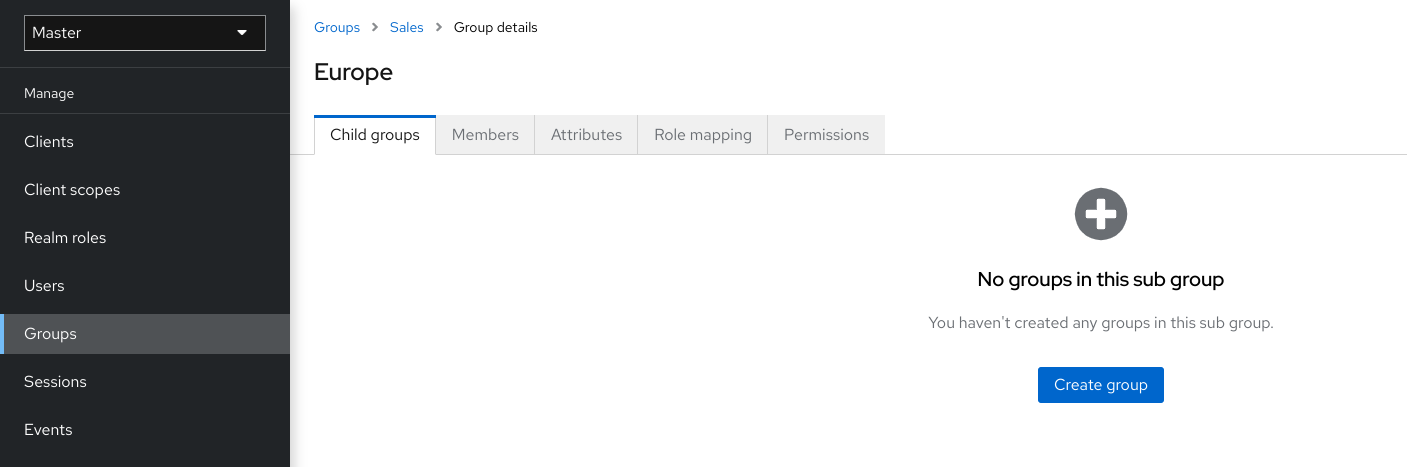Open Client scopes in the sidebar
The image size is (1407, 467).
(x=72, y=190)
